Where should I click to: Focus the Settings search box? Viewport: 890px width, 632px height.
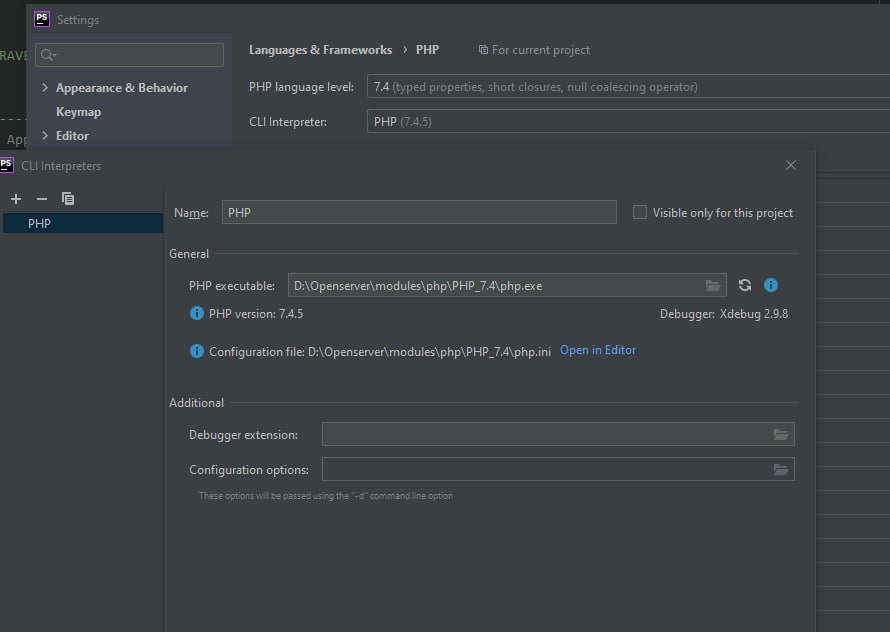pyautogui.click(x=129, y=55)
